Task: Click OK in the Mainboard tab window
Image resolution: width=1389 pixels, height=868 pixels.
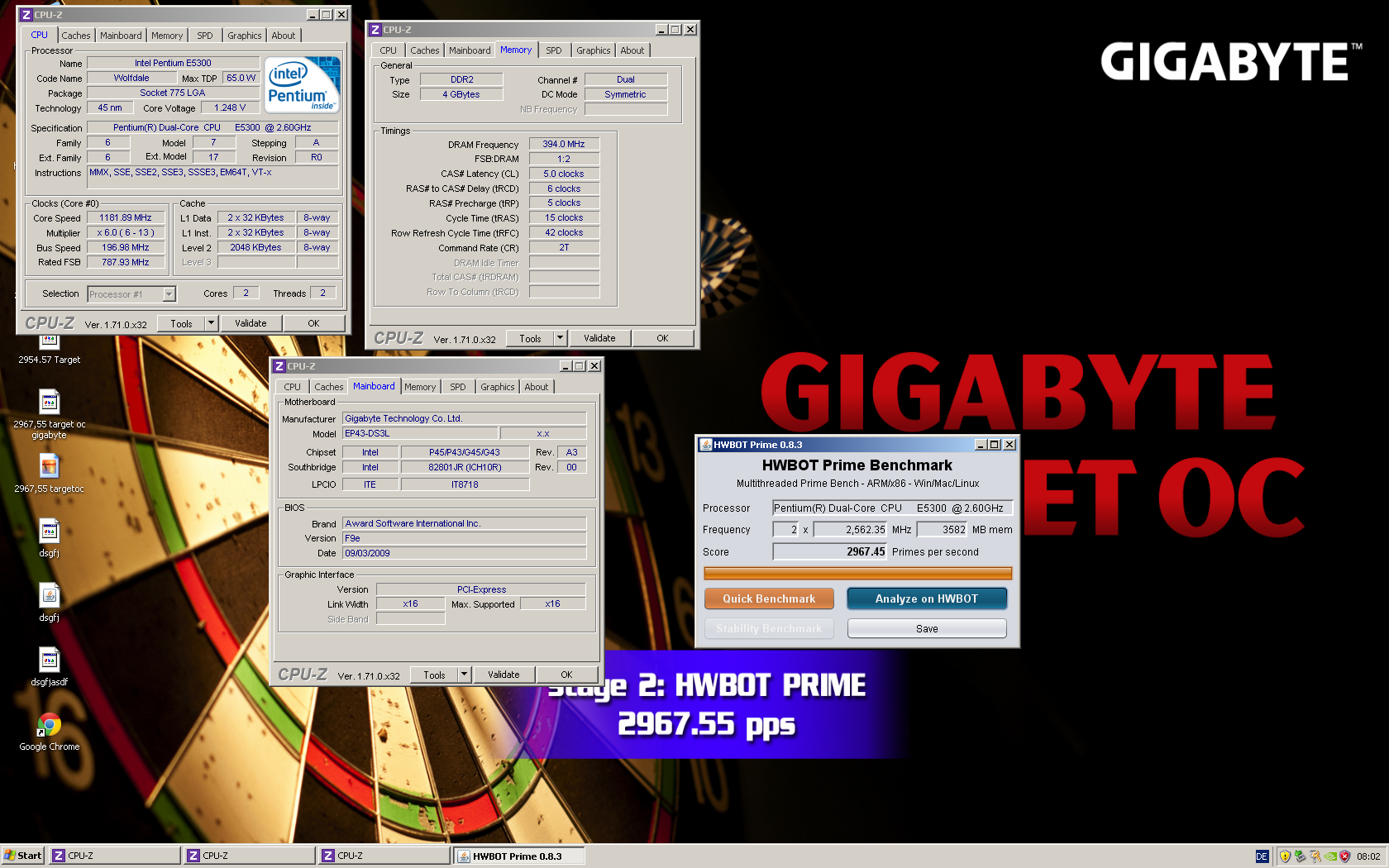Action: click(x=566, y=675)
